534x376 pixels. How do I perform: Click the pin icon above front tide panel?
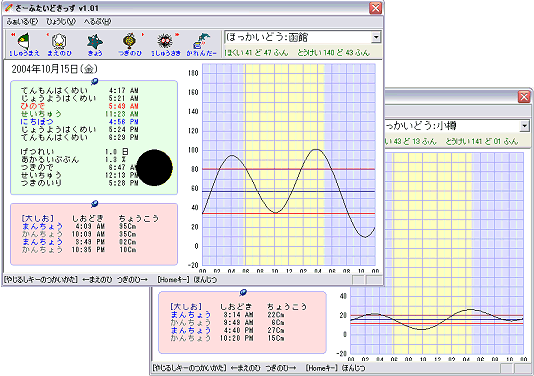95,204
